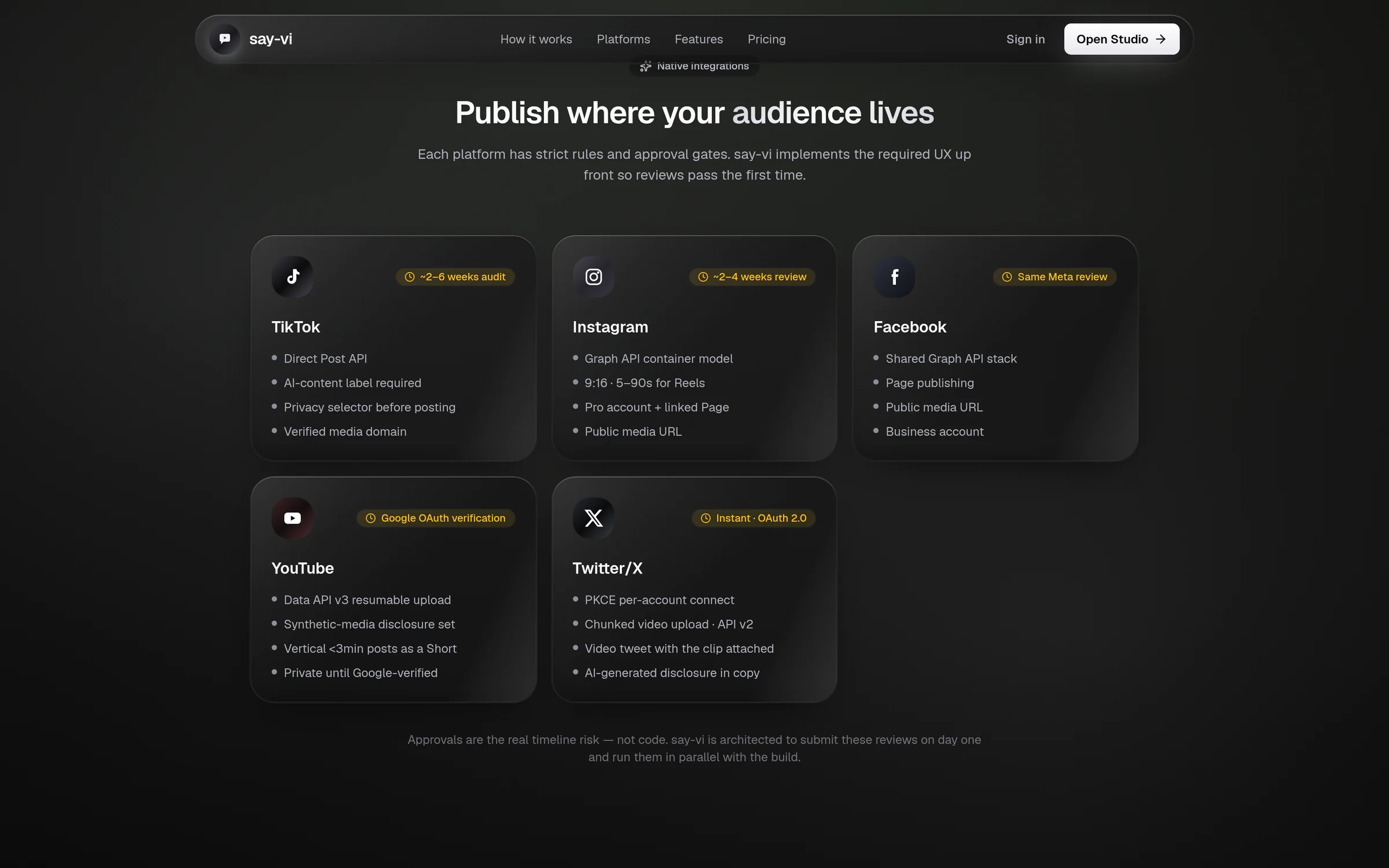Click clock icon in Same Meta review badge

[x=1007, y=277]
